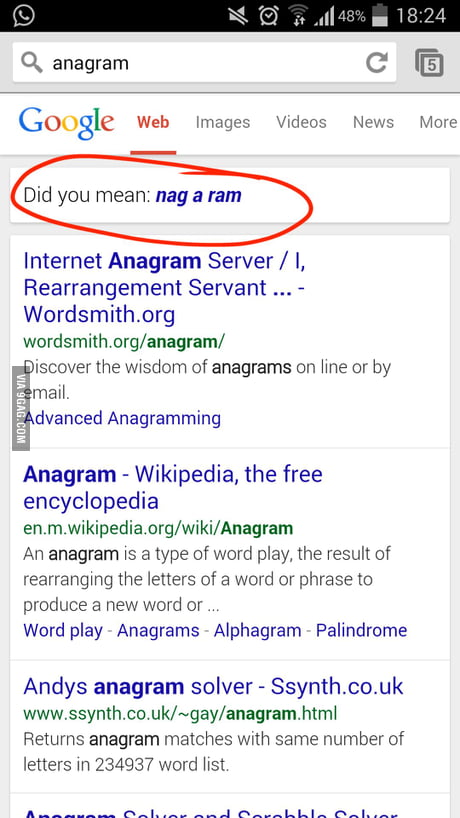Tap the WhatsApp notification icon

tap(23, 15)
